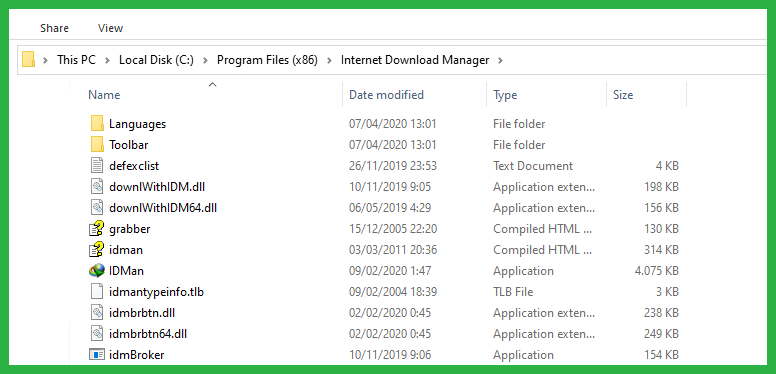Select the Toolbar folder icon
This screenshot has height=374, width=776.
click(97, 144)
